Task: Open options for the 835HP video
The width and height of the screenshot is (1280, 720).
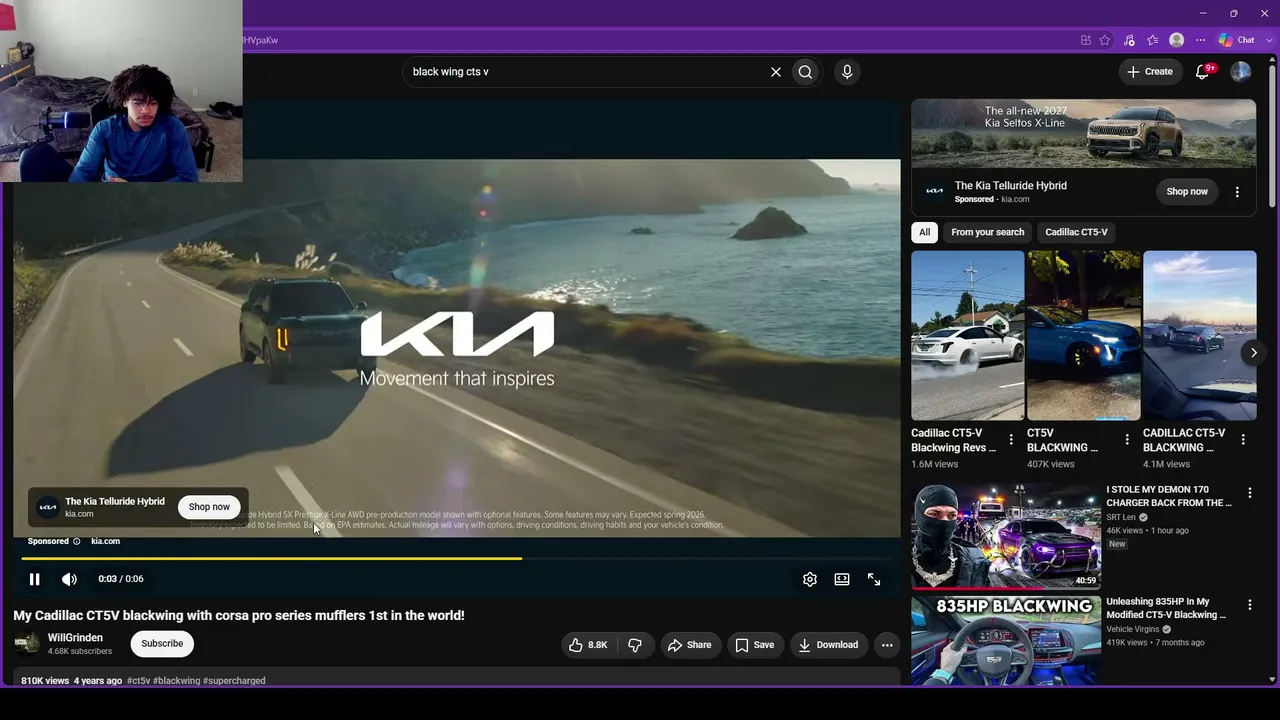Action: [1249, 605]
